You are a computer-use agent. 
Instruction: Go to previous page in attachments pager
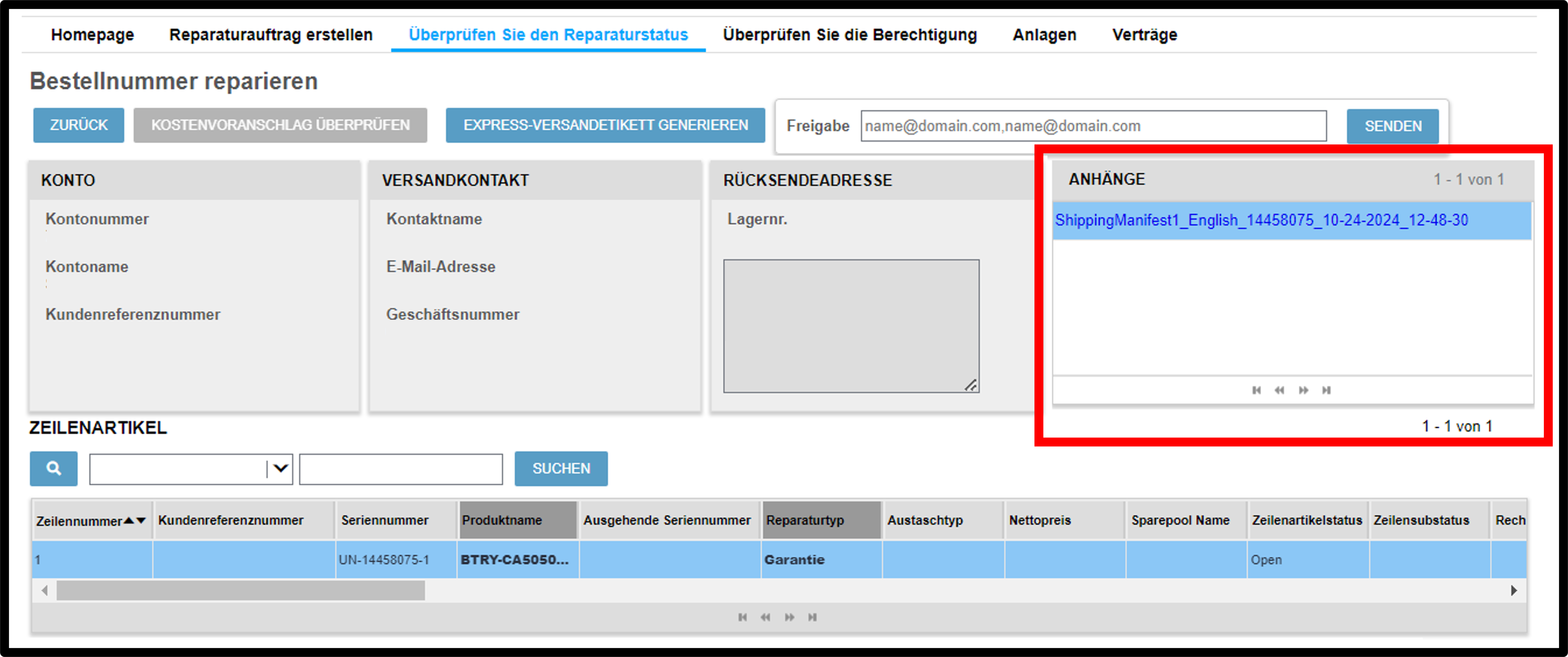(x=1279, y=390)
